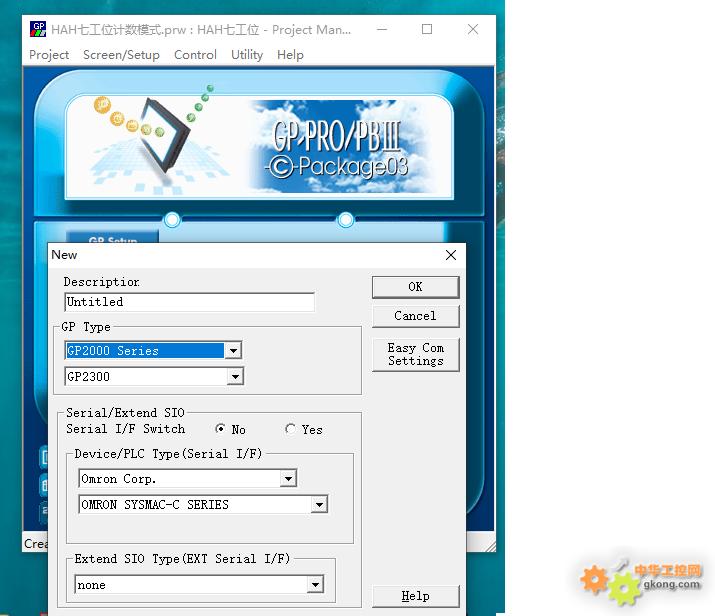Open the Control menu
This screenshot has height=616, width=715.
click(x=195, y=55)
